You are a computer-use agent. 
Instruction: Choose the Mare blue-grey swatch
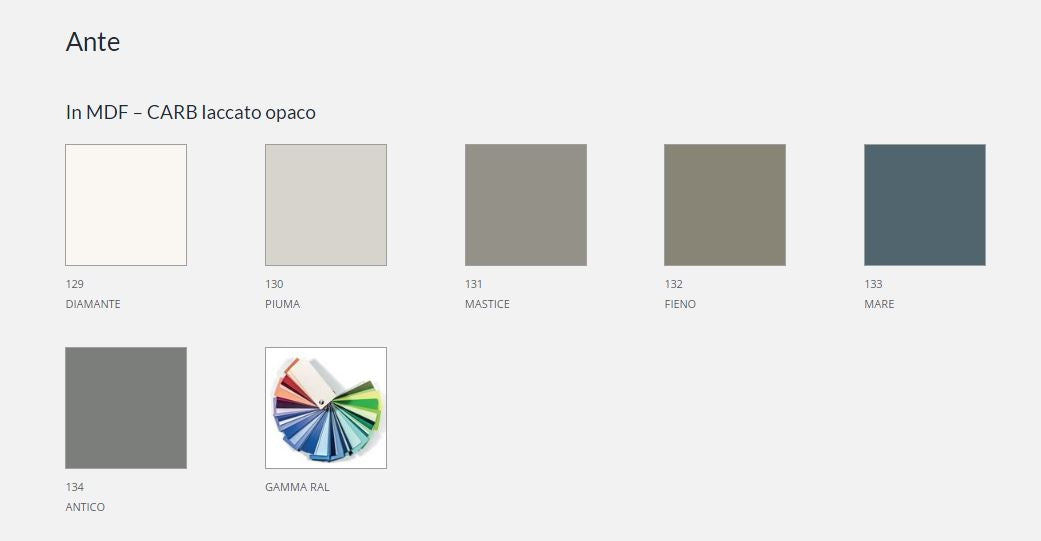tap(925, 205)
